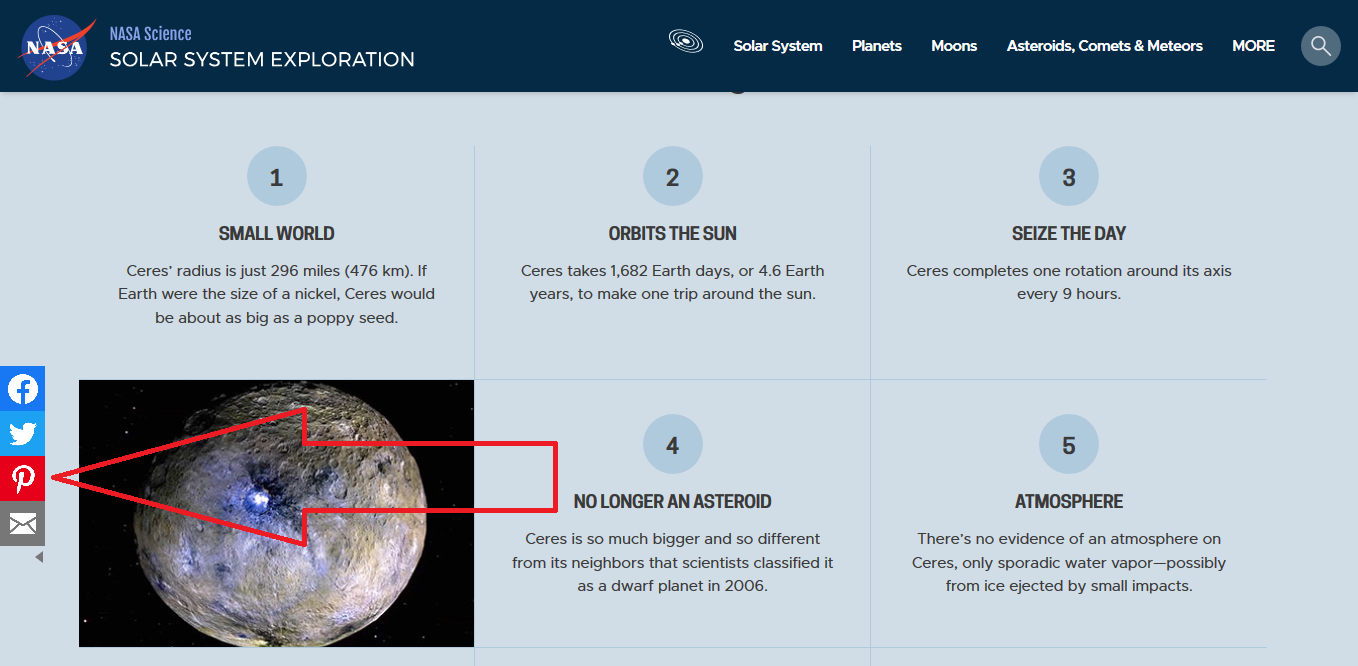Pin this page to Pinterest
1358x666 pixels.
click(22, 478)
